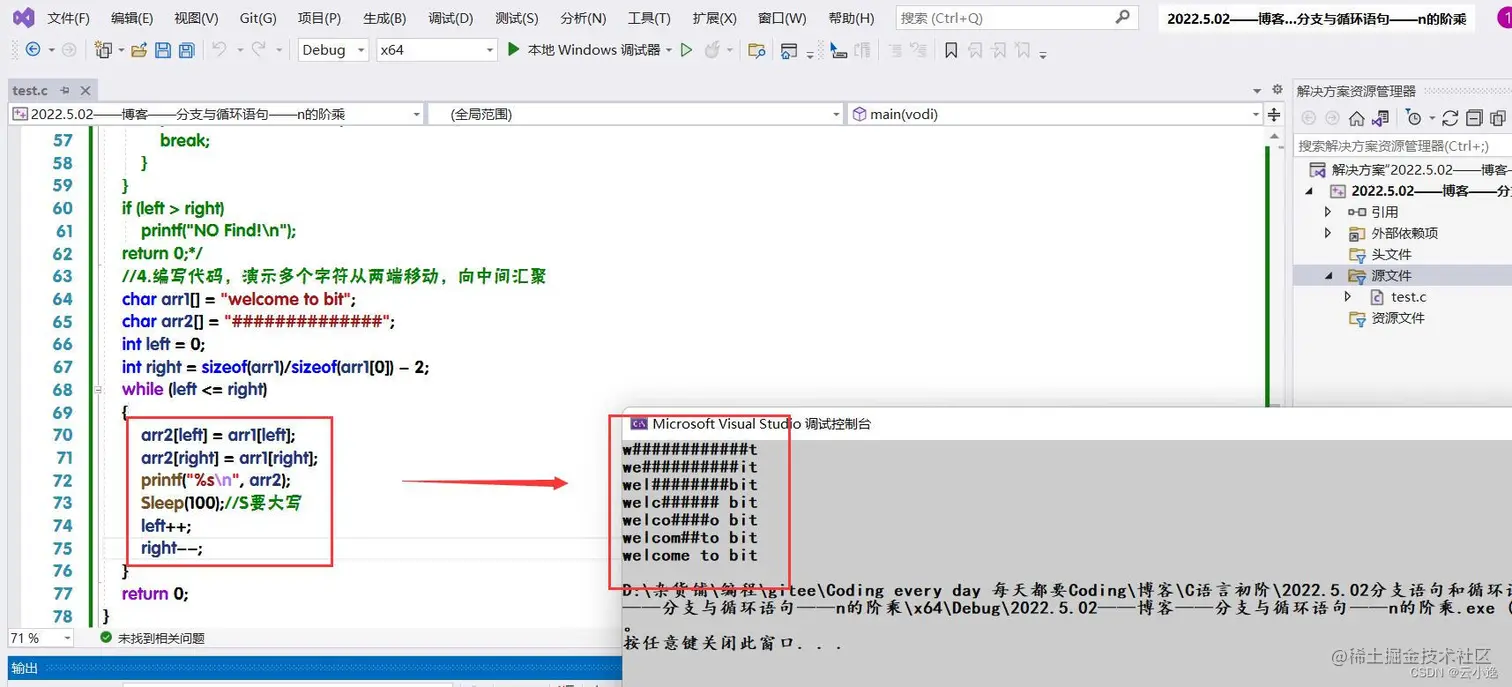Open the x64 platform dropdown
This screenshot has width=1512, height=687.
(x=437, y=49)
